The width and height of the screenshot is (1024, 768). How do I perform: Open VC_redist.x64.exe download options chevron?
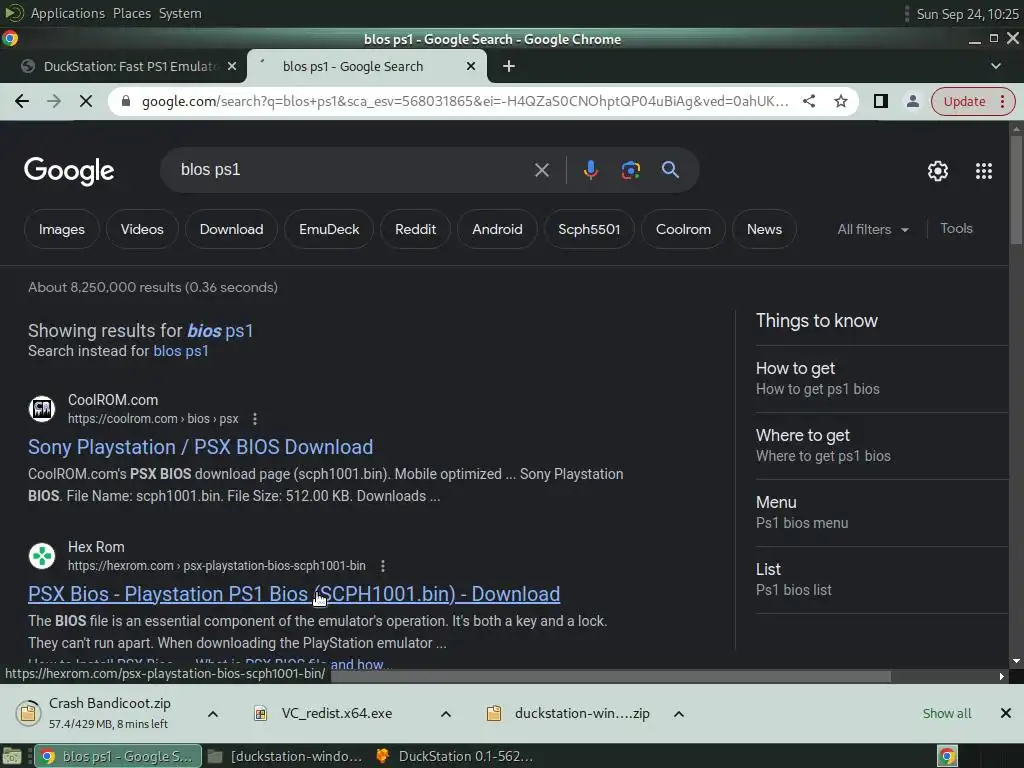click(x=446, y=714)
